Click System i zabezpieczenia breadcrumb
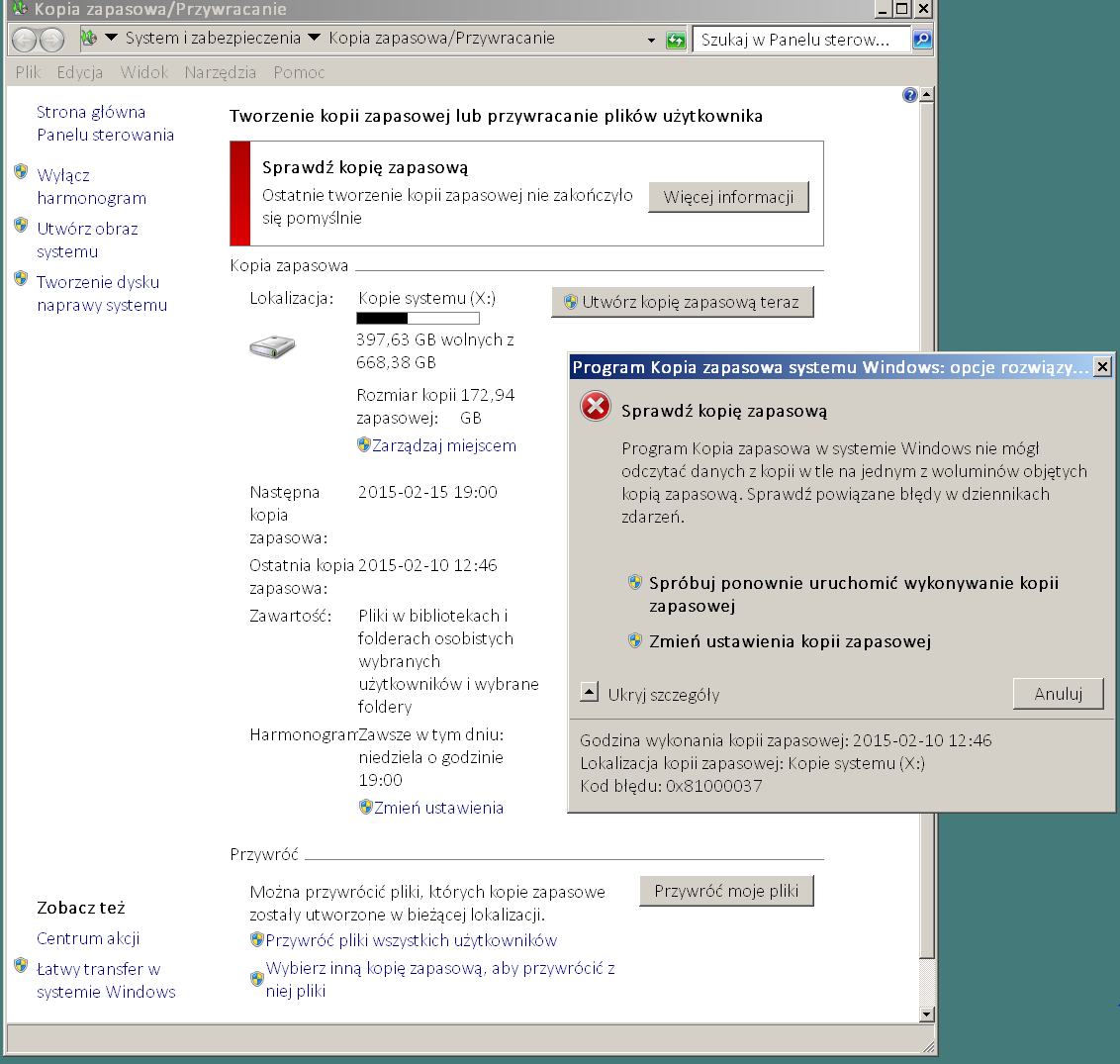The width and height of the screenshot is (1120, 1064). click(x=213, y=38)
